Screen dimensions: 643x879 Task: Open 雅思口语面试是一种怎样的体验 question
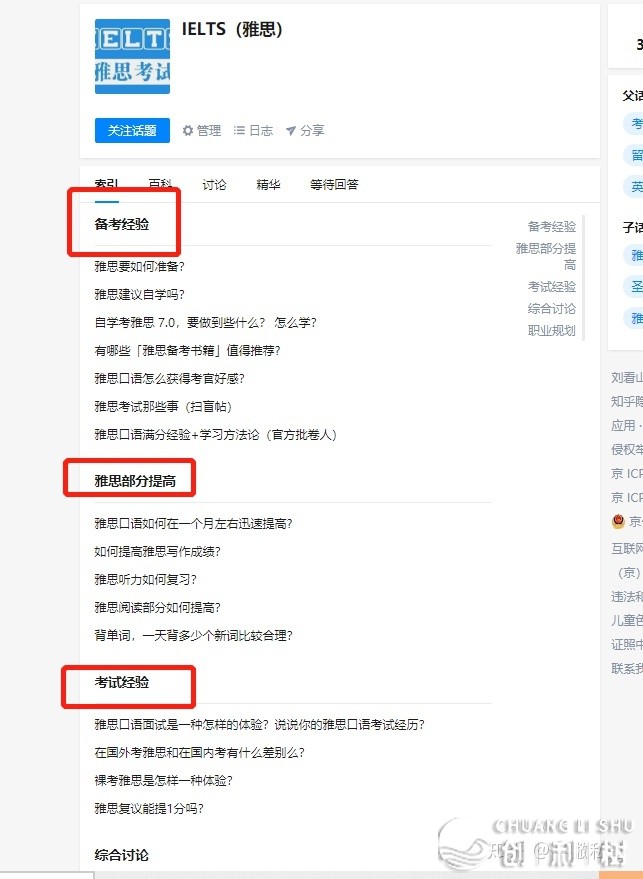(260, 725)
